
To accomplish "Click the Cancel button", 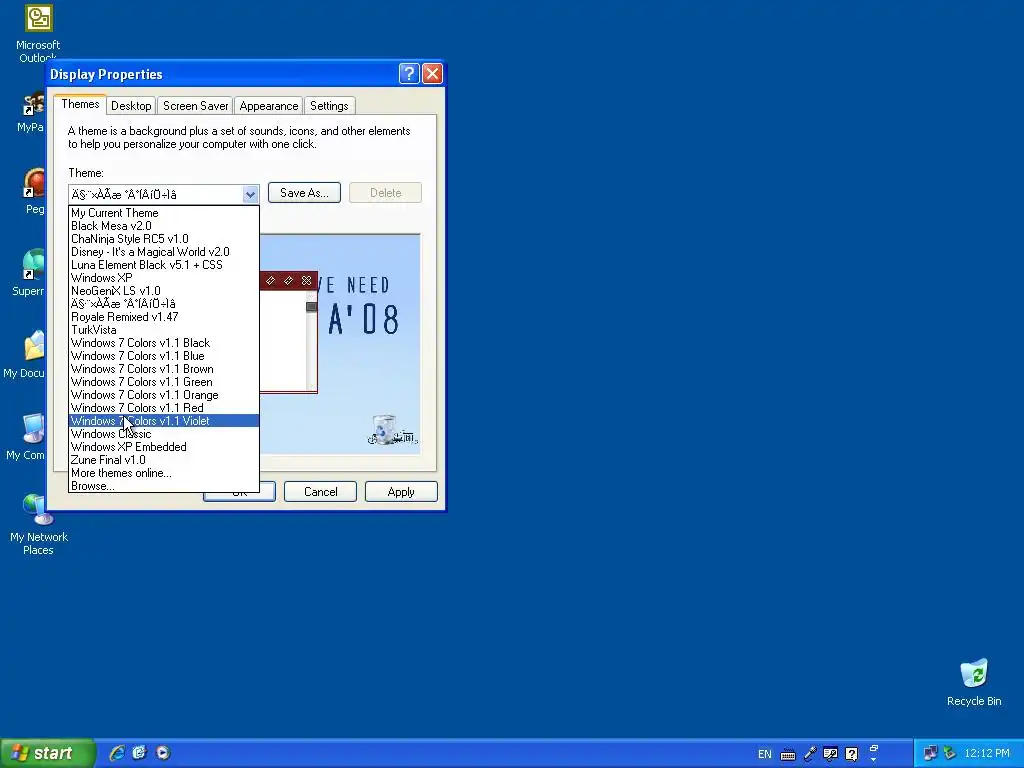I will pyautogui.click(x=321, y=492).
